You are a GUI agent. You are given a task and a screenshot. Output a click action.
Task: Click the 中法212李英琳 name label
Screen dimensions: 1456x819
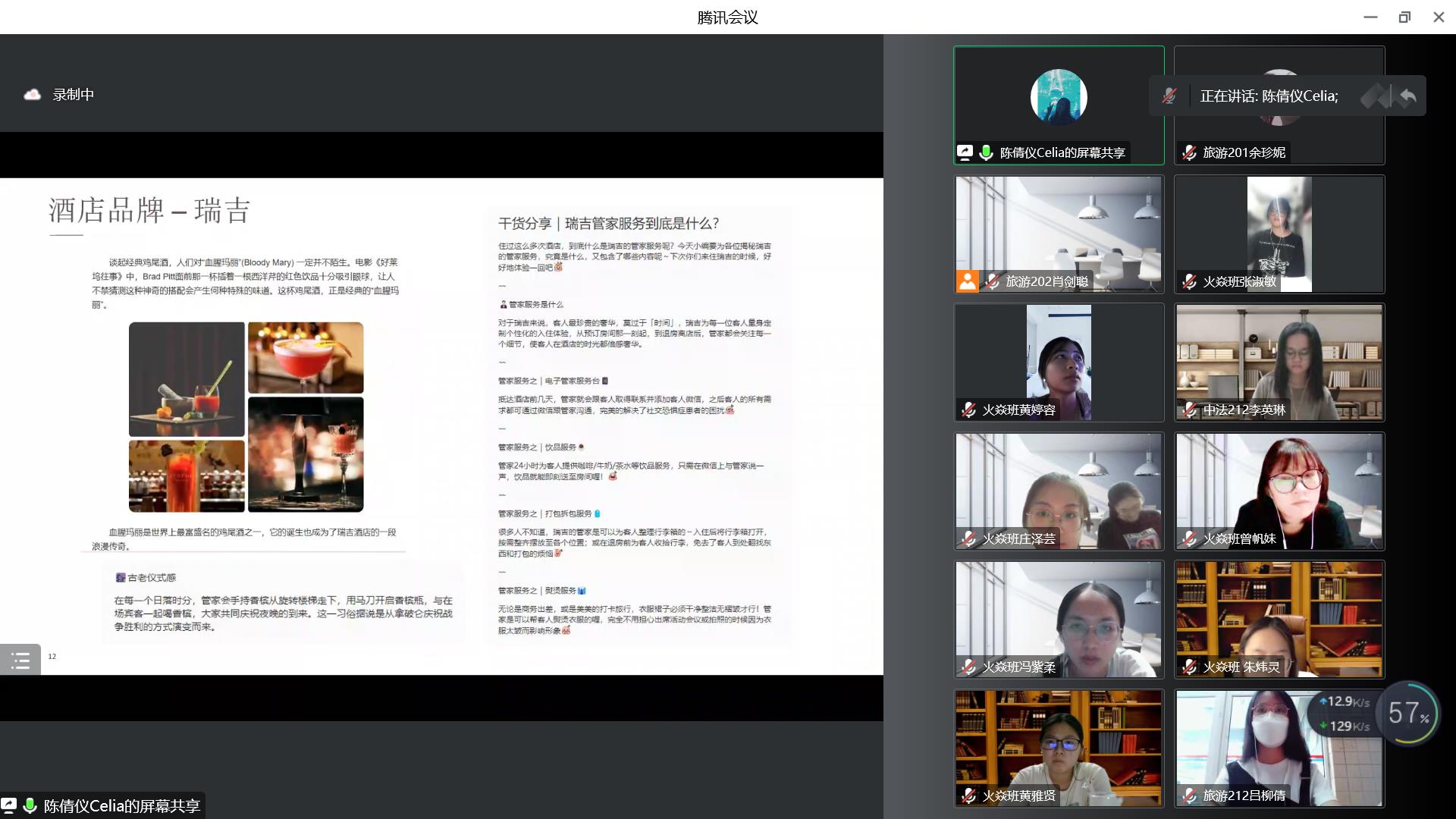point(1244,410)
